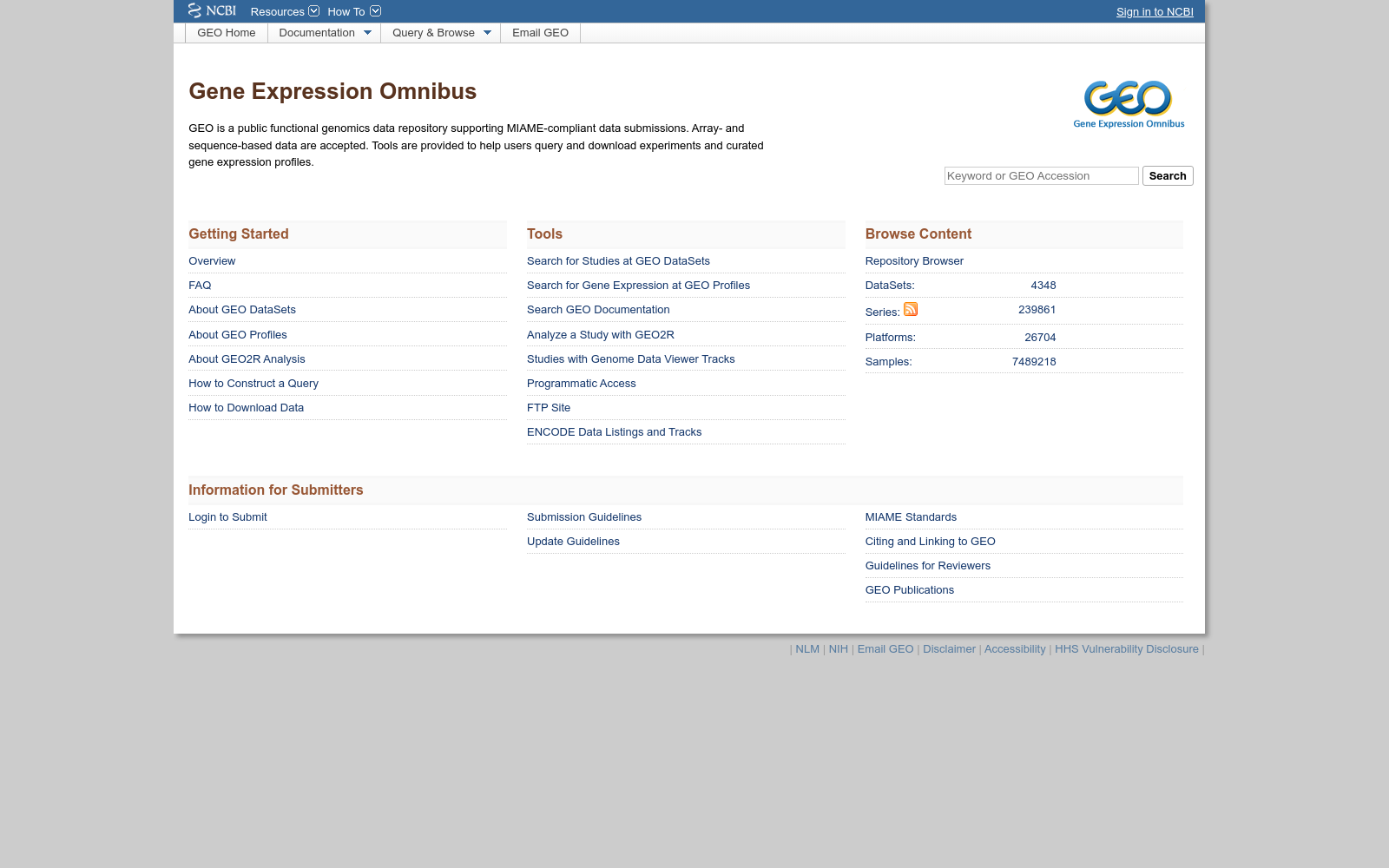Open the Series RSS feed icon
This screenshot has height=868, width=1389.
coord(911,309)
